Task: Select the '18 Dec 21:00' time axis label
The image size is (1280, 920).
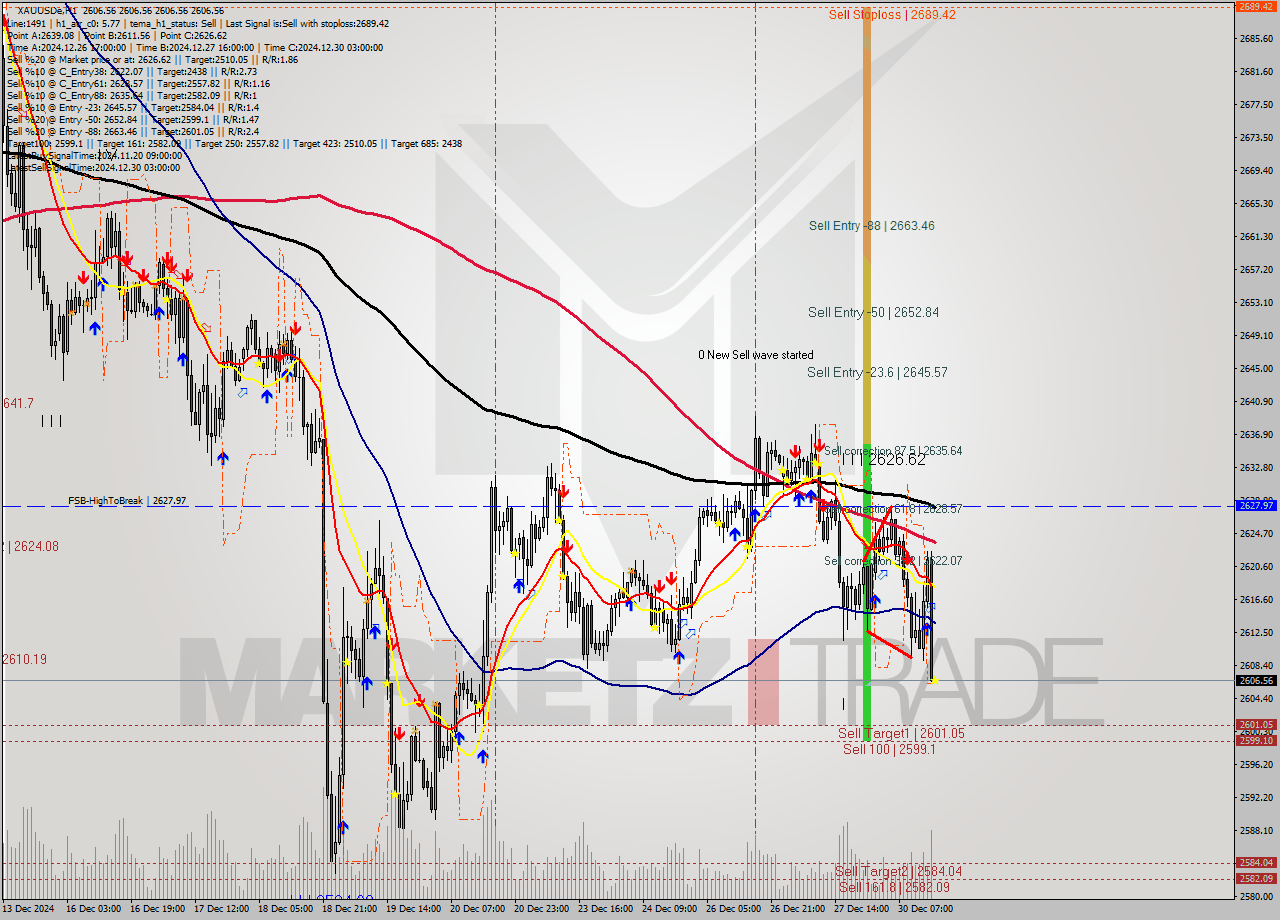Action: pyautogui.click(x=349, y=910)
